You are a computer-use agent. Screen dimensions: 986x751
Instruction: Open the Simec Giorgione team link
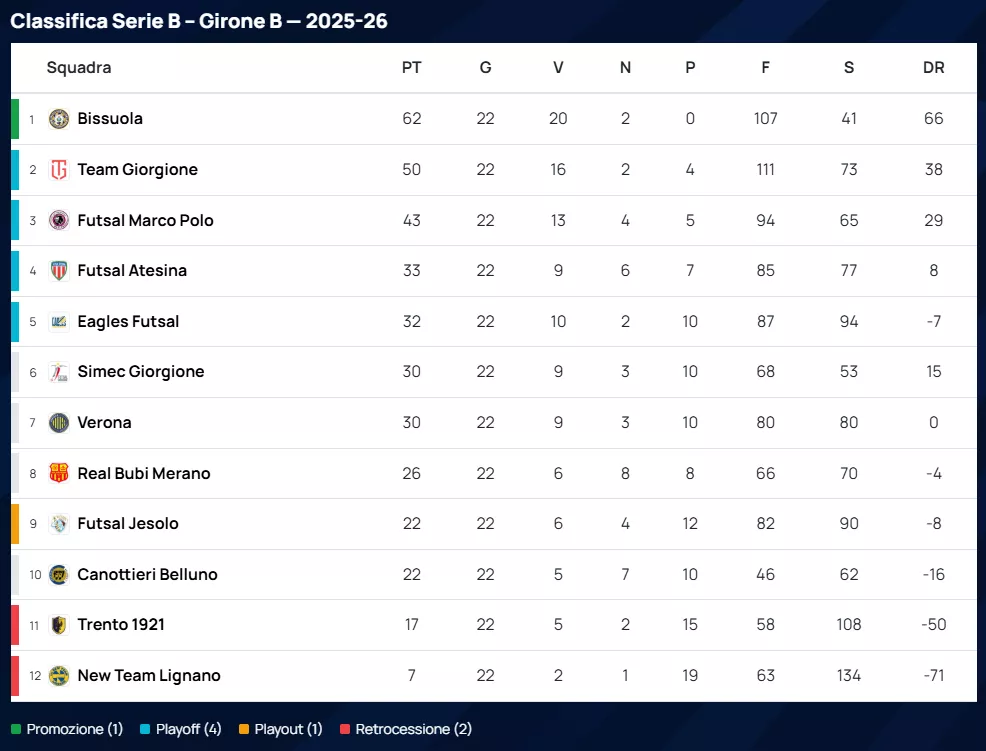click(x=141, y=372)
